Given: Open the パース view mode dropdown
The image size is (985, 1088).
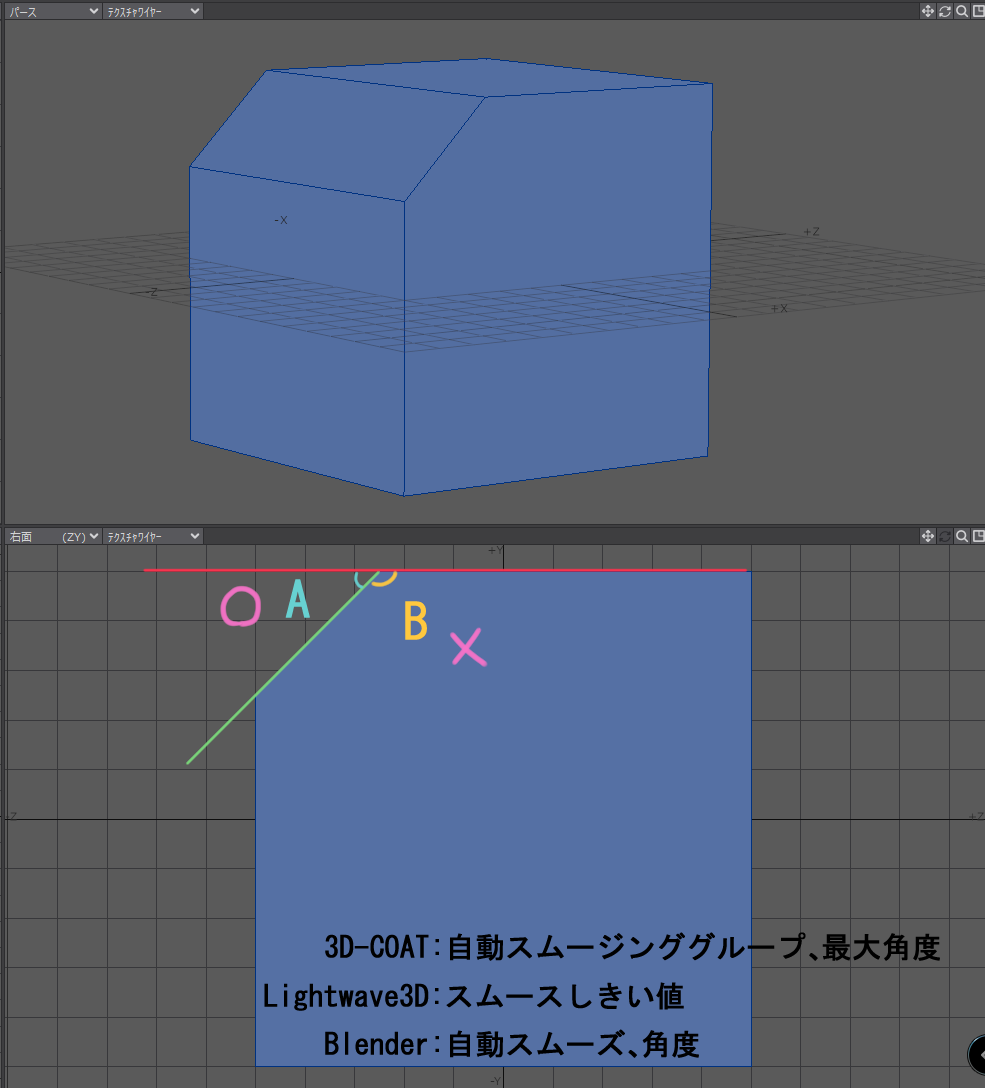Looking at the screenshot, I should [x=50, y=11].
